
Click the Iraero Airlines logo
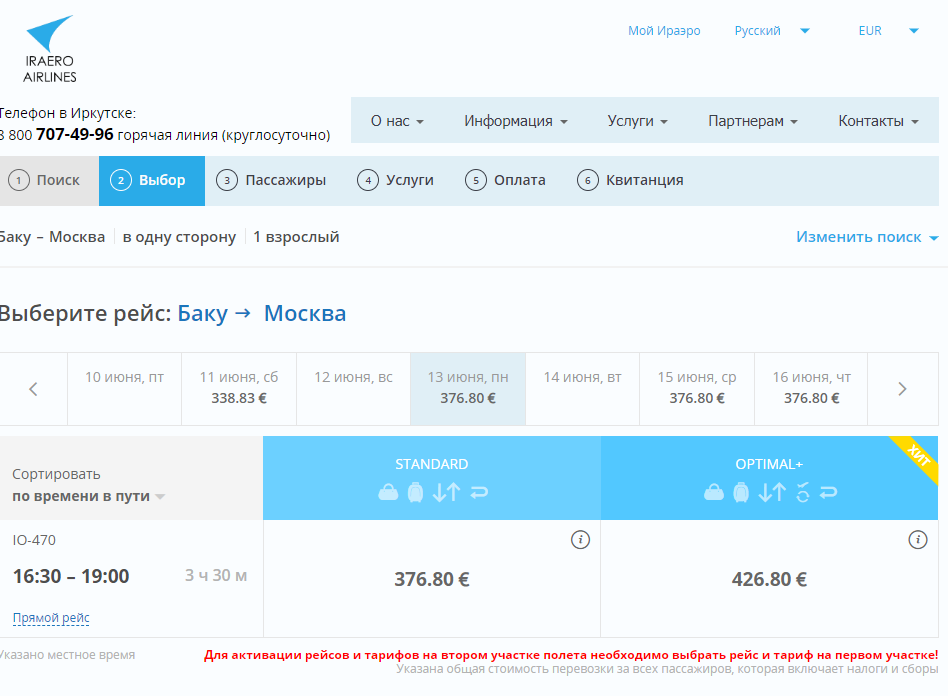(50, 48)
